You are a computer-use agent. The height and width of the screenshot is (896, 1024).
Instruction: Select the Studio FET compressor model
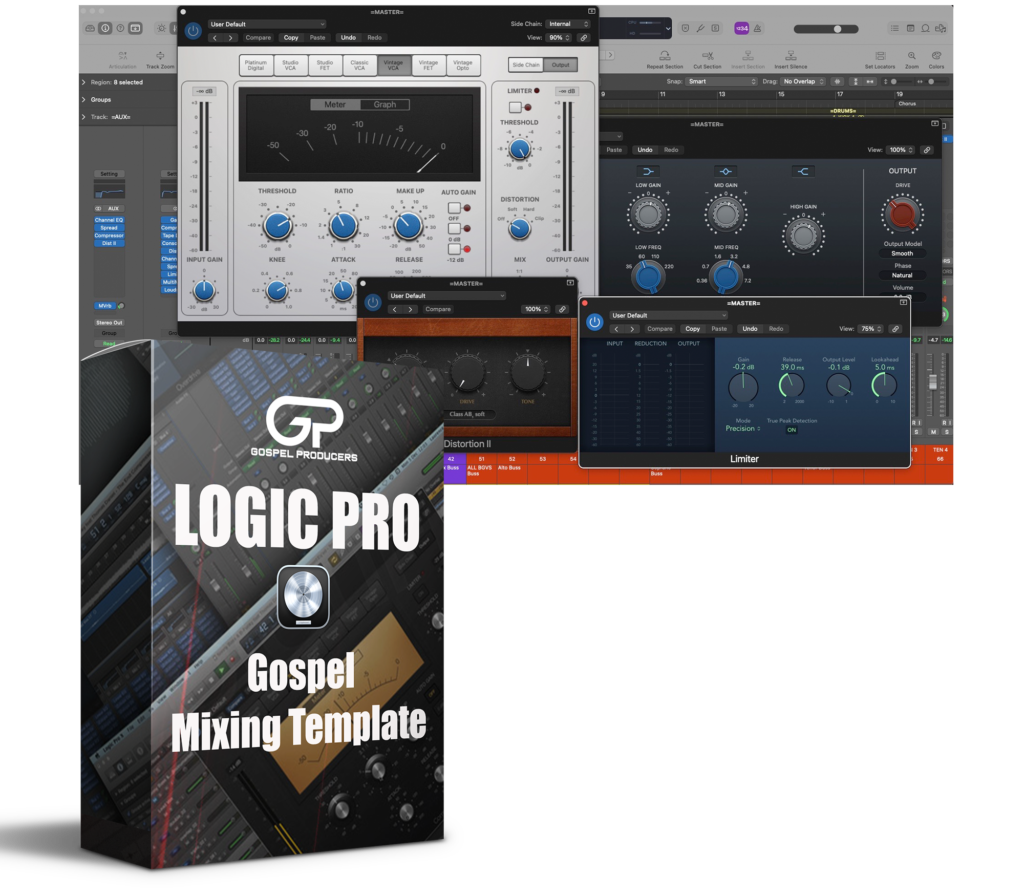tap(325, 65)
